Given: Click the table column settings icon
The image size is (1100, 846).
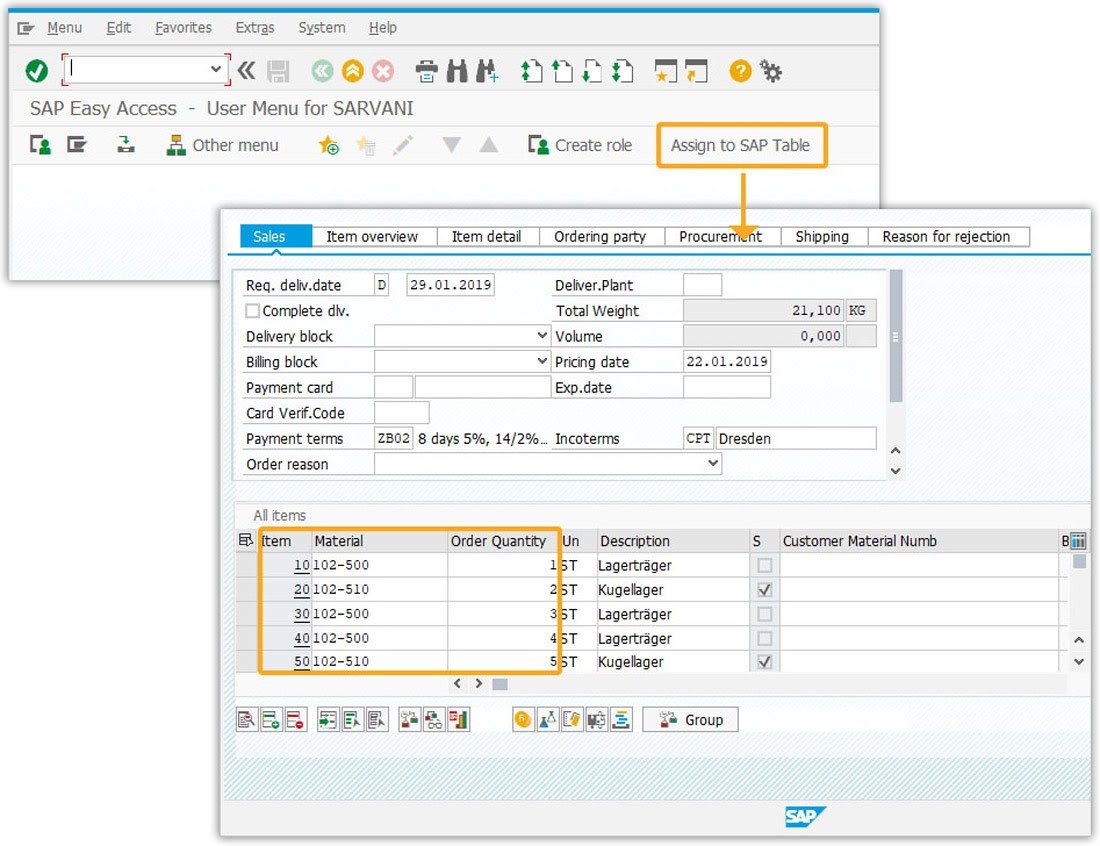Looking at the screenshot, I should [x=1078, y=540].
